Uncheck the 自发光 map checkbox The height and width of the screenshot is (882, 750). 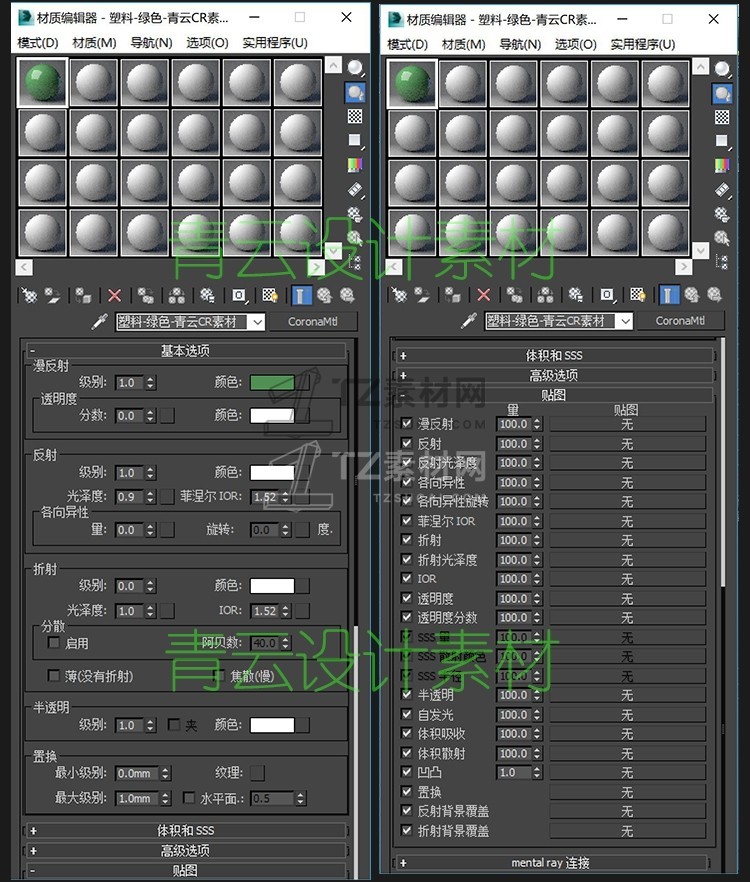point(407,714)
